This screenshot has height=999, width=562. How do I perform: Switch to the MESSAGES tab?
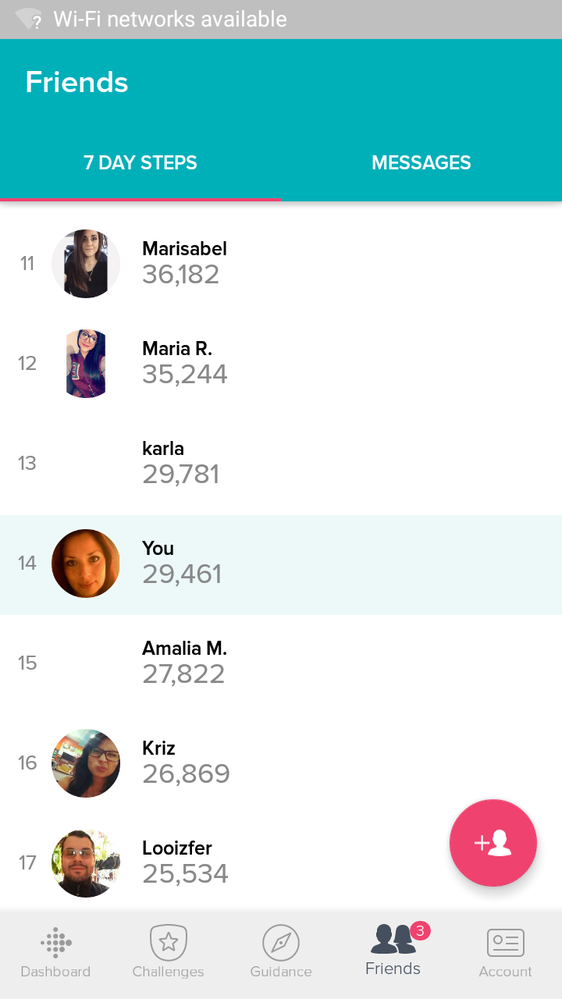click(x=421, y=163)
